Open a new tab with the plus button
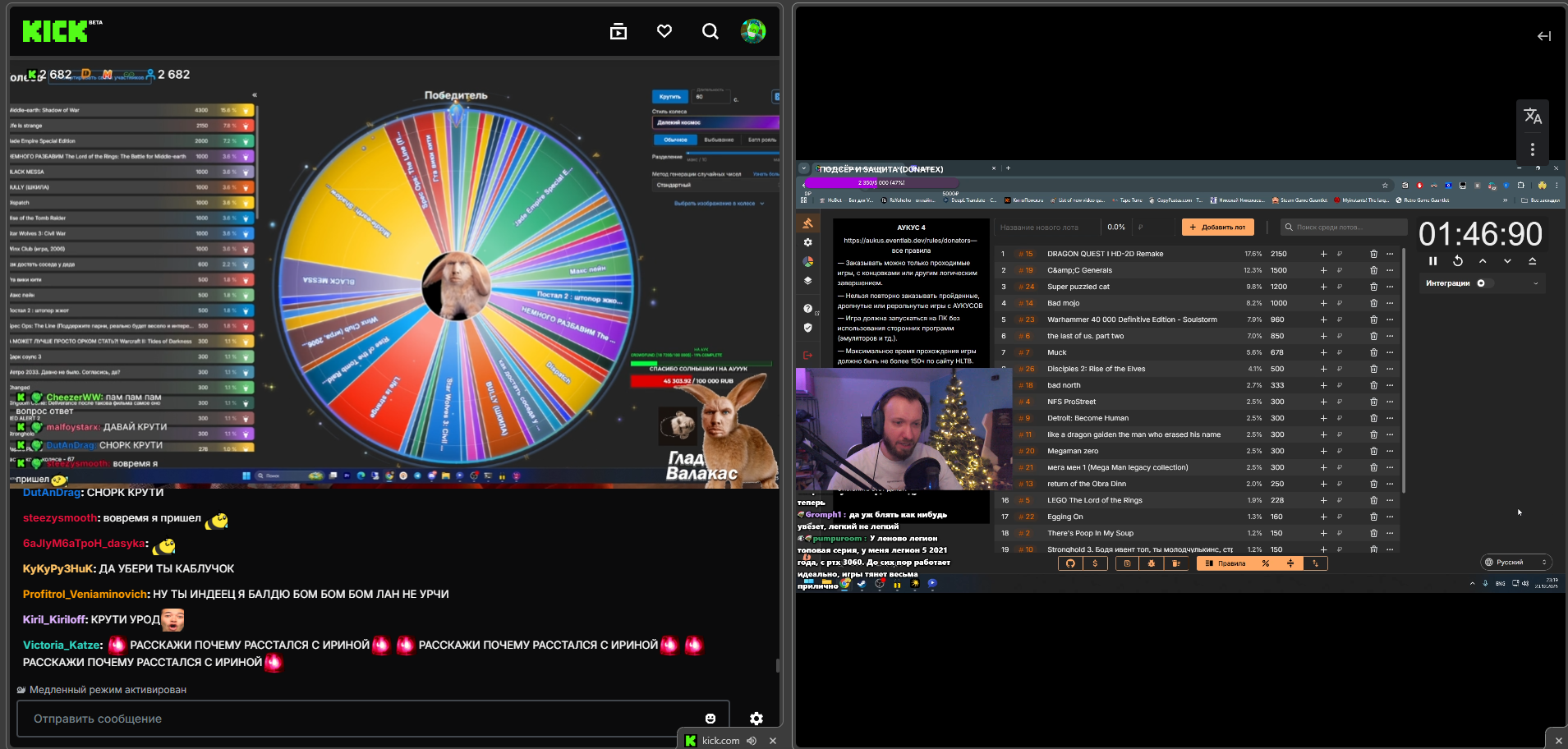 point(1008,168)
